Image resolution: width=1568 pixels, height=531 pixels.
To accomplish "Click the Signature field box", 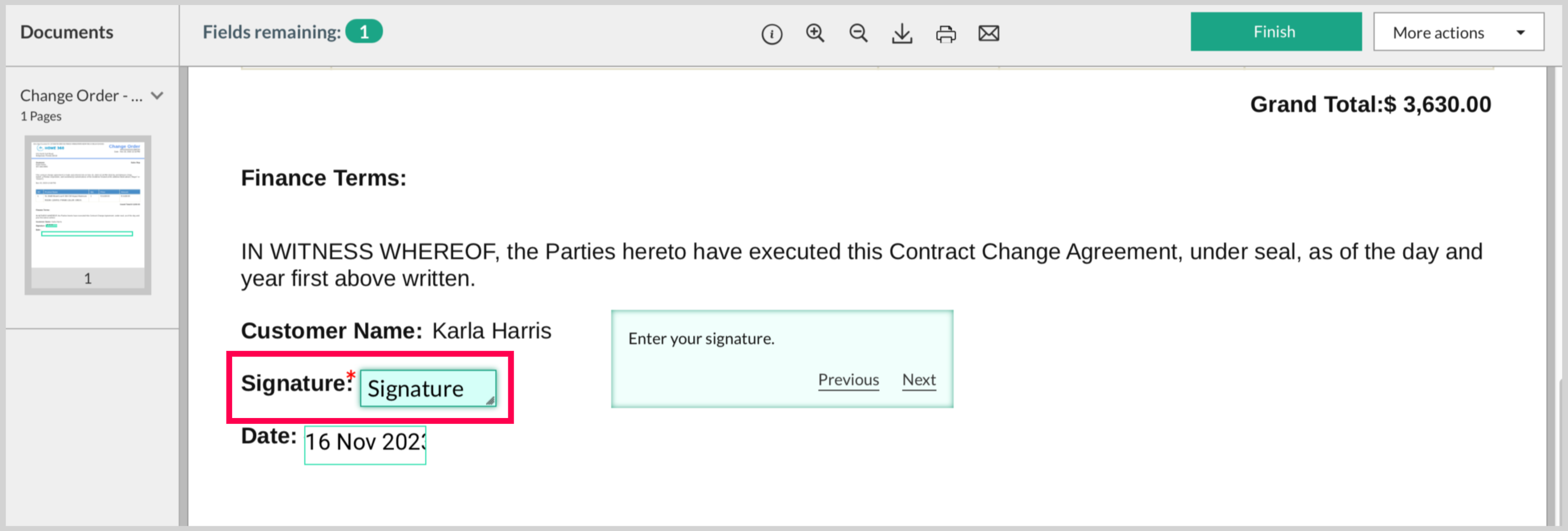I will pyautogui.click(x=427, y=388).
